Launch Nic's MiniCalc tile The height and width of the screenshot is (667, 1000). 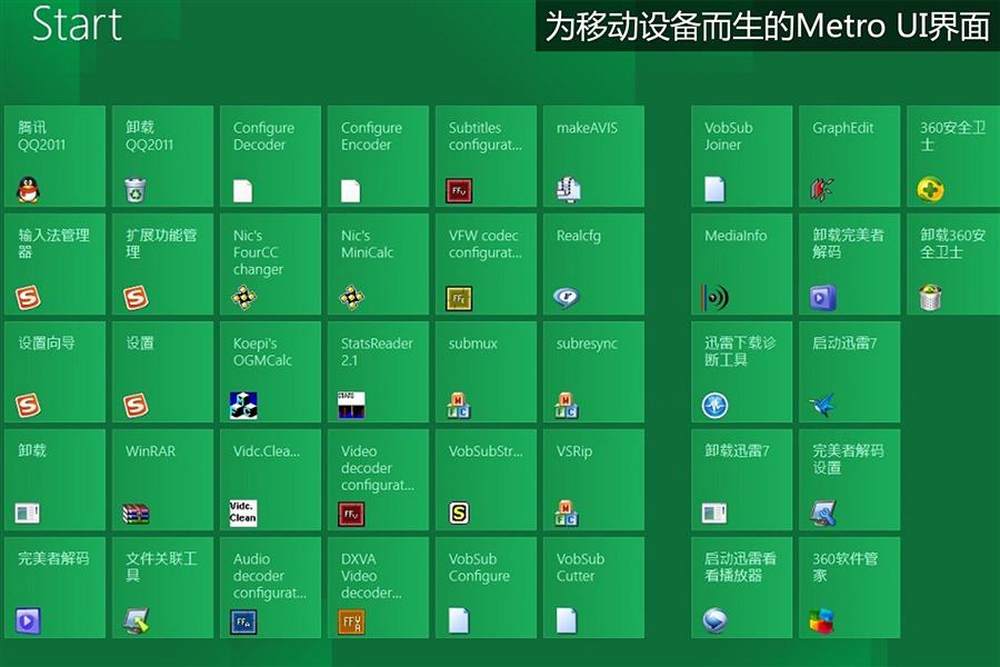coord(378,264)
